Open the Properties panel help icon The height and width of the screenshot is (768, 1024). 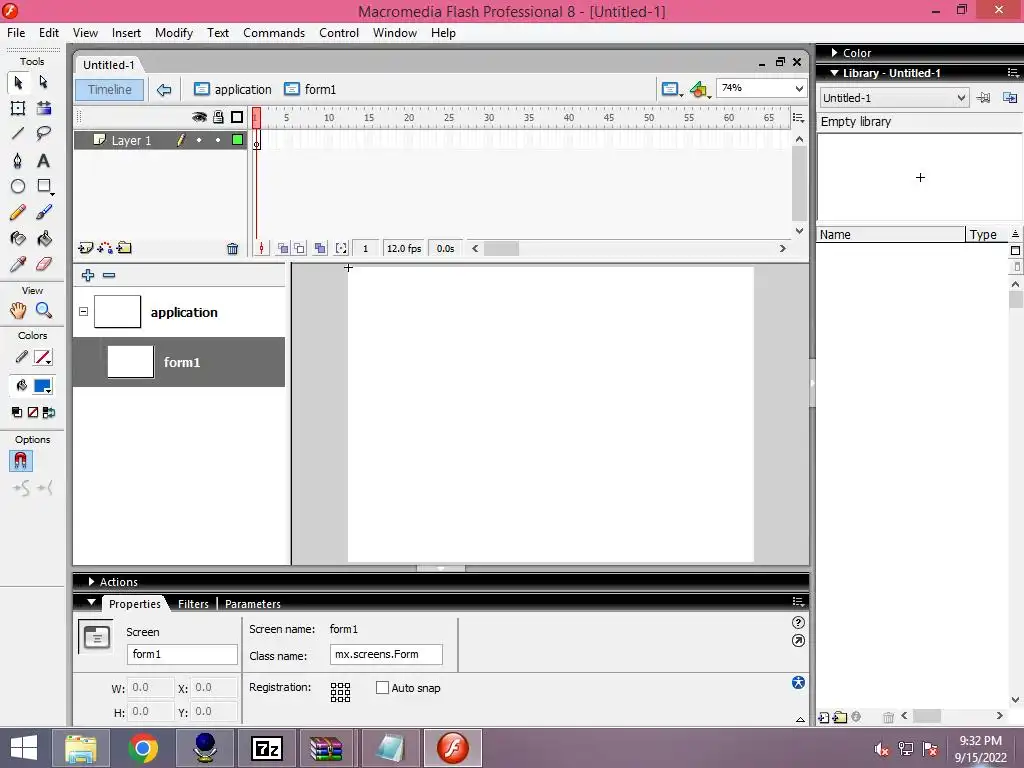pyautogui.click(x=798, y=623)
